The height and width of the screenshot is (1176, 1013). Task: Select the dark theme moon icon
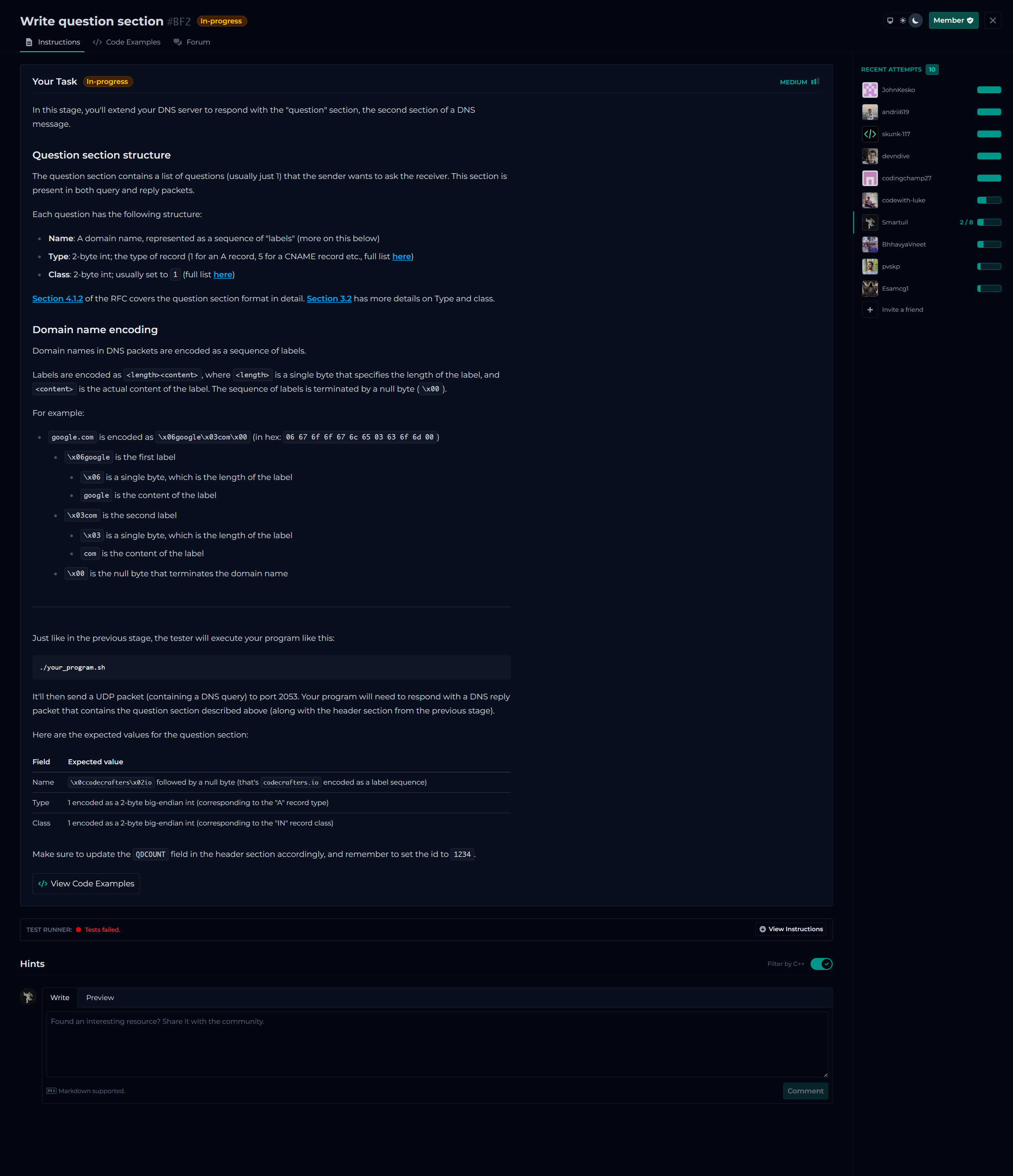915,20
